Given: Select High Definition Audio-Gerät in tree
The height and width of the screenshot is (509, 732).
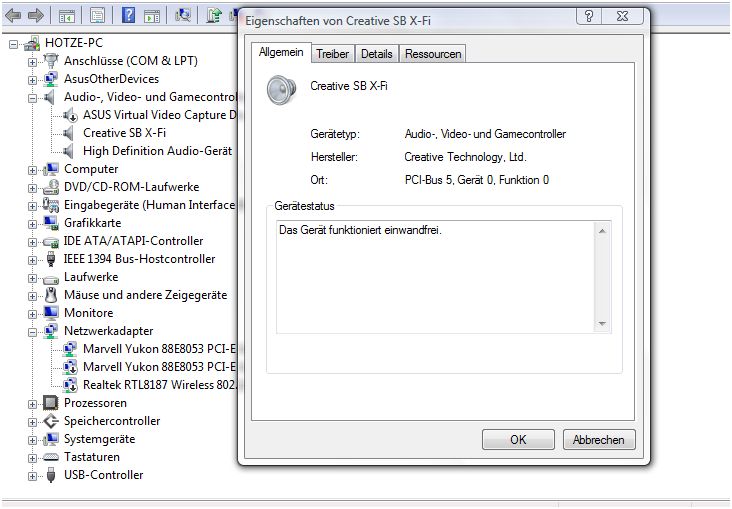Looking at the screenshot, I should 157,151.
